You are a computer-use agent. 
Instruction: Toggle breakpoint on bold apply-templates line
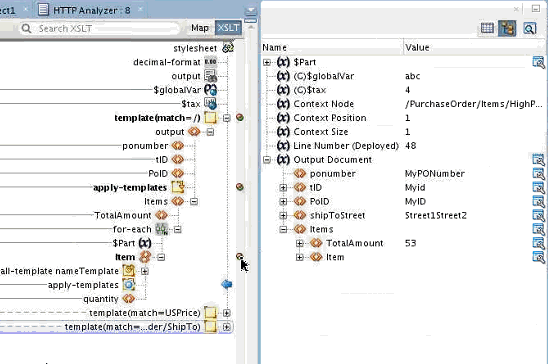[x=240, y=187]
